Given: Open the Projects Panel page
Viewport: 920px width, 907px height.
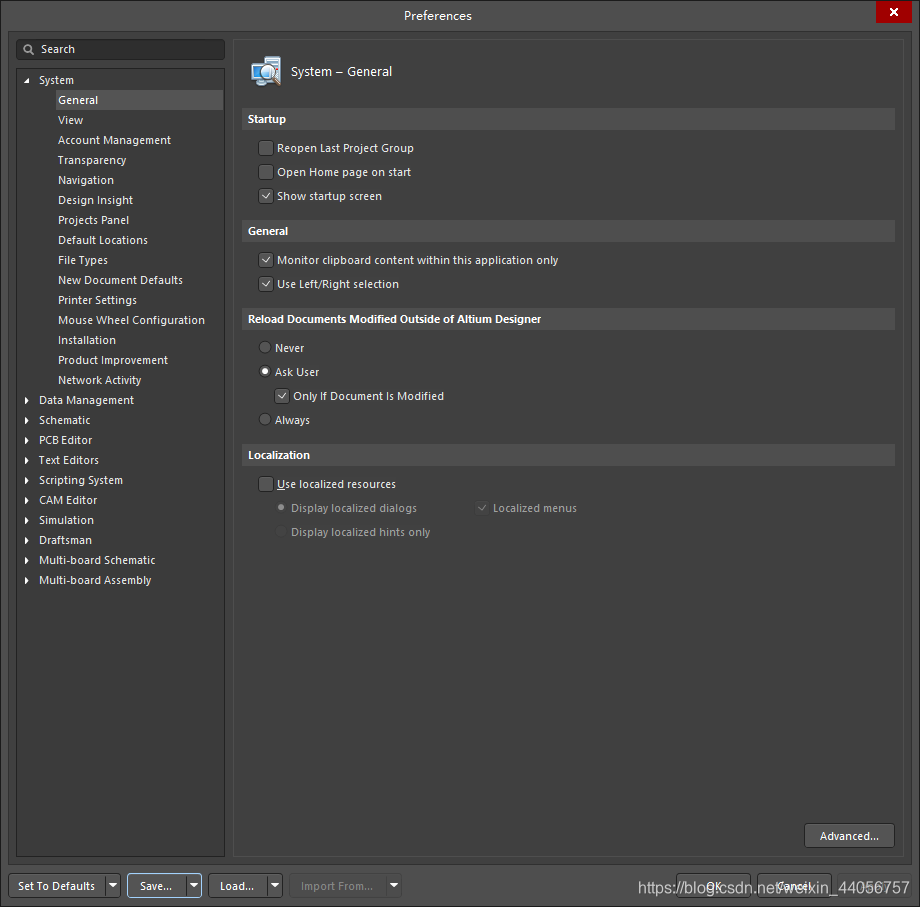Looking at the screenshot, I should pyautogui.click(x=93, y=220).
